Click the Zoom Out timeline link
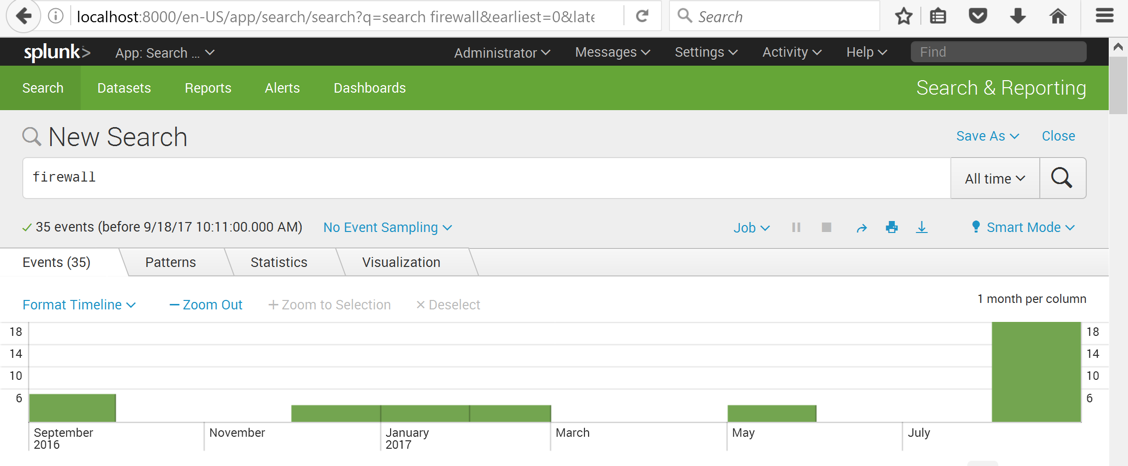The width and height of the screenshot is (1128, 466). tap(206, 305)
